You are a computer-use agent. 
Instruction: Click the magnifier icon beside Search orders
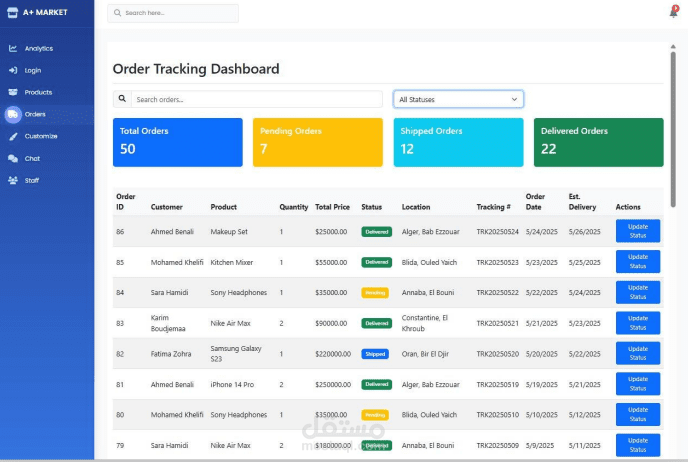(x=123, y=99)
